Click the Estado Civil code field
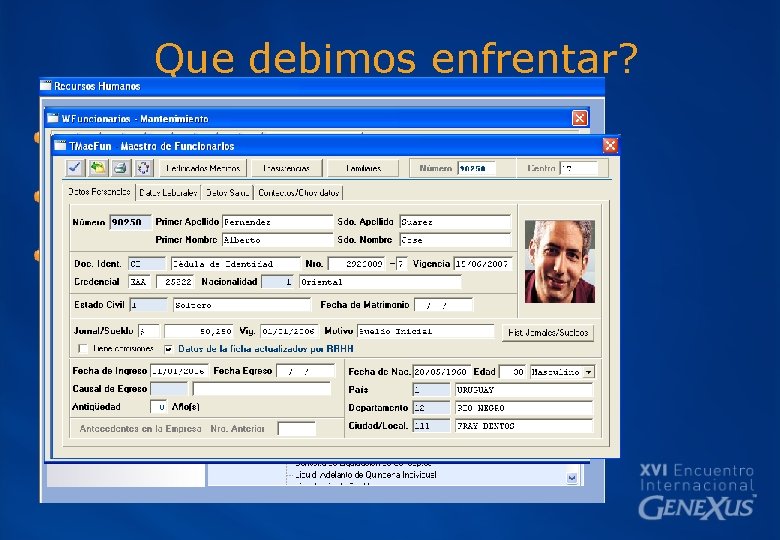The image size is (780, 540). click(x=148, y=305)
